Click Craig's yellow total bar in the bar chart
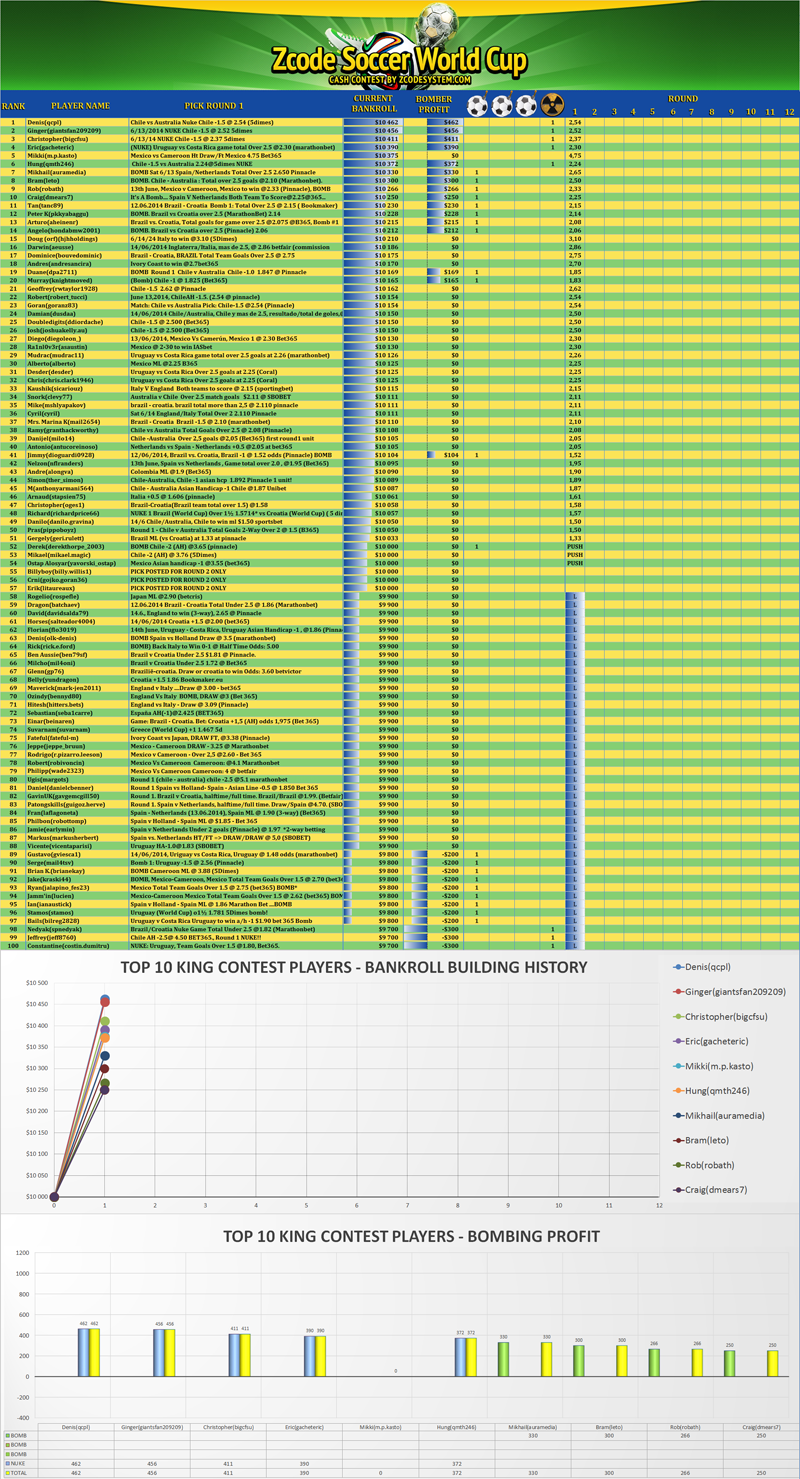The image size is (800, 1479). click(x=772, y=1362)
